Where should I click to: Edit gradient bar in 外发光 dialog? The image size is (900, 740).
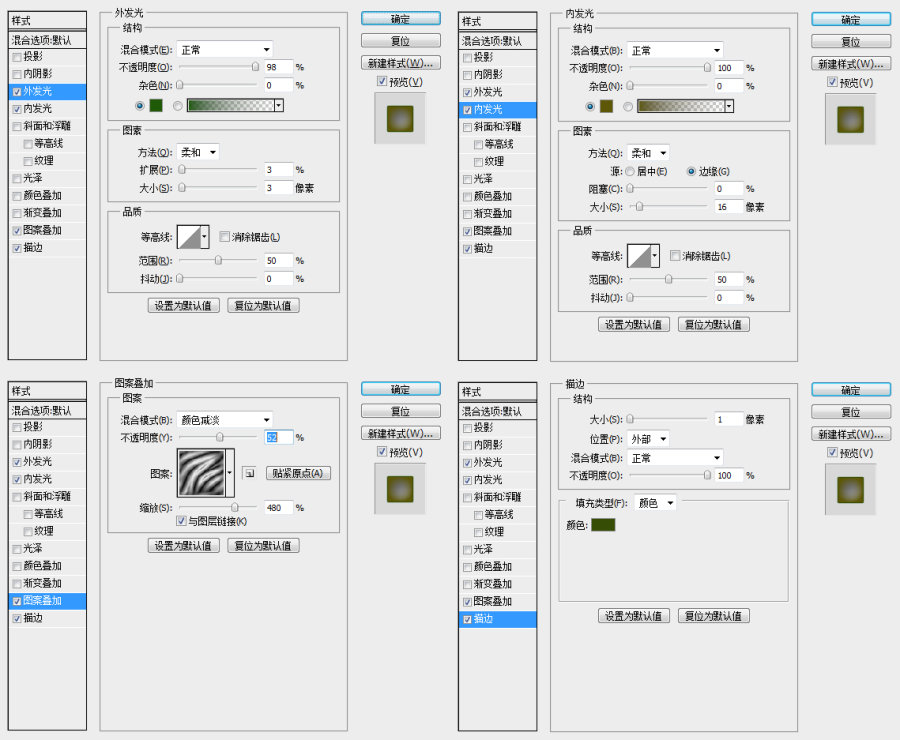point(231,105)
